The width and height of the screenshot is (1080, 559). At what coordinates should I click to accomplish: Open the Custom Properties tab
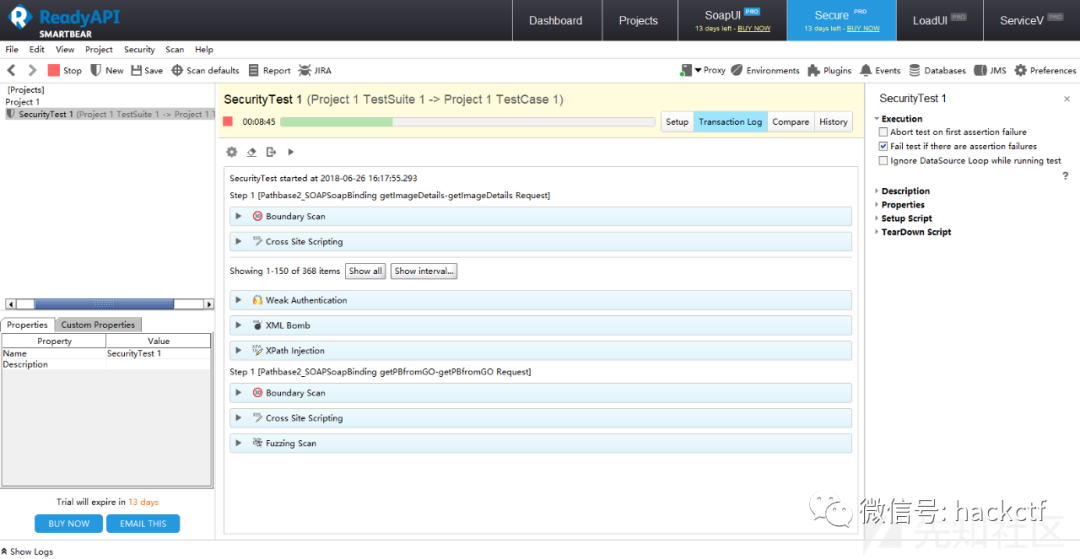click(98, 324)
